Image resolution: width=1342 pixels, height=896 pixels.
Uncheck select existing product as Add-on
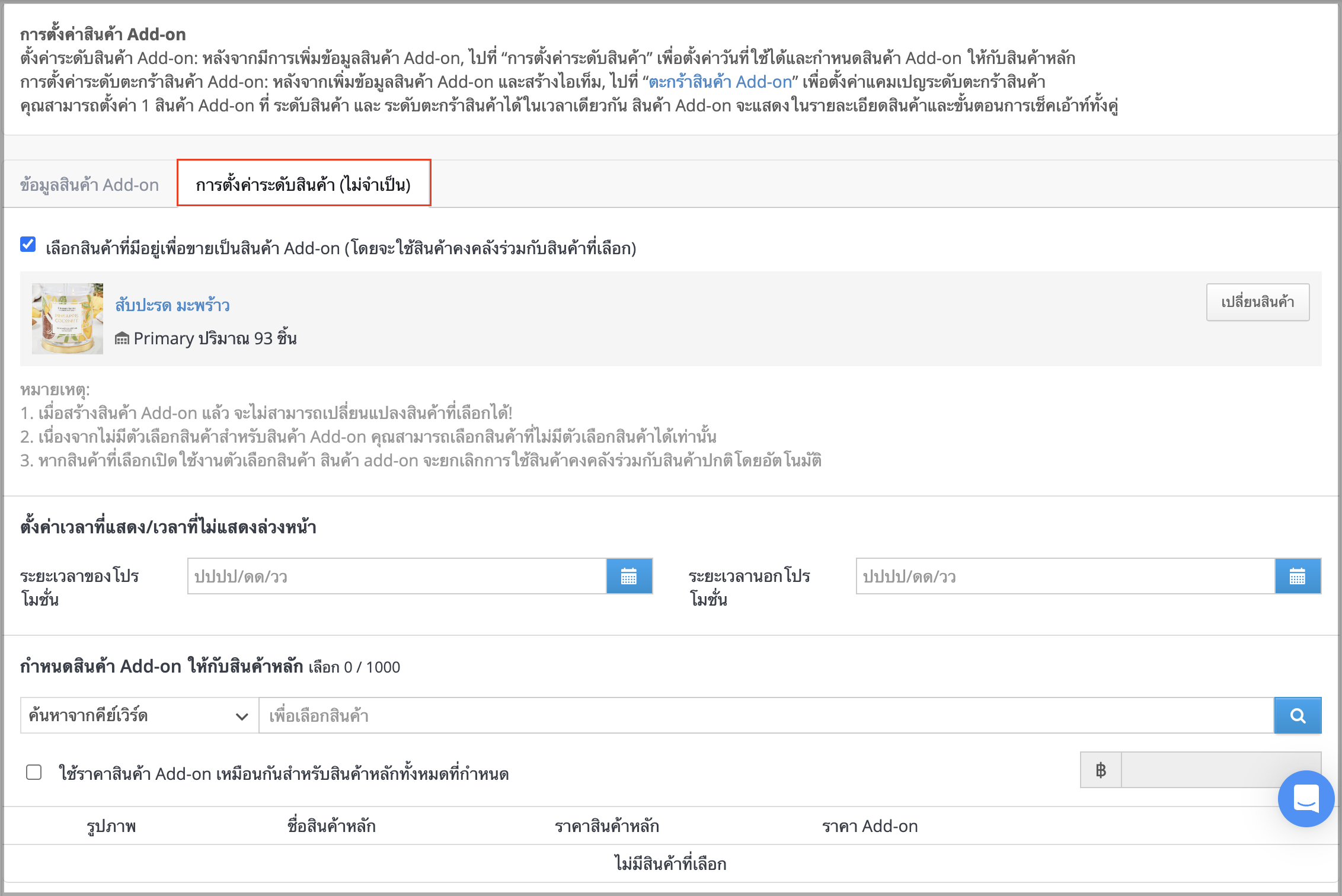28,244
